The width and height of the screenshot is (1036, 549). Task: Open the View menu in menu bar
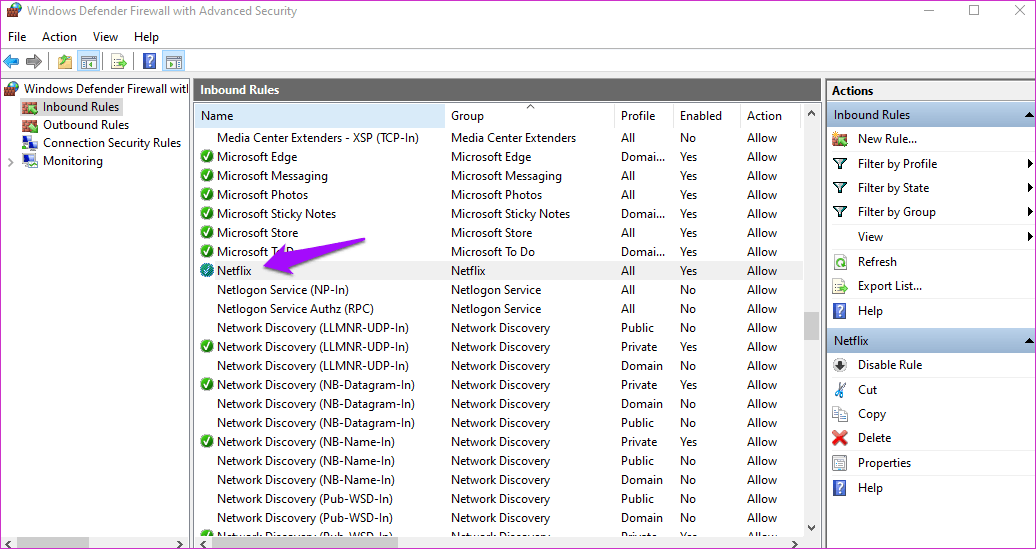tap(105, 37)
